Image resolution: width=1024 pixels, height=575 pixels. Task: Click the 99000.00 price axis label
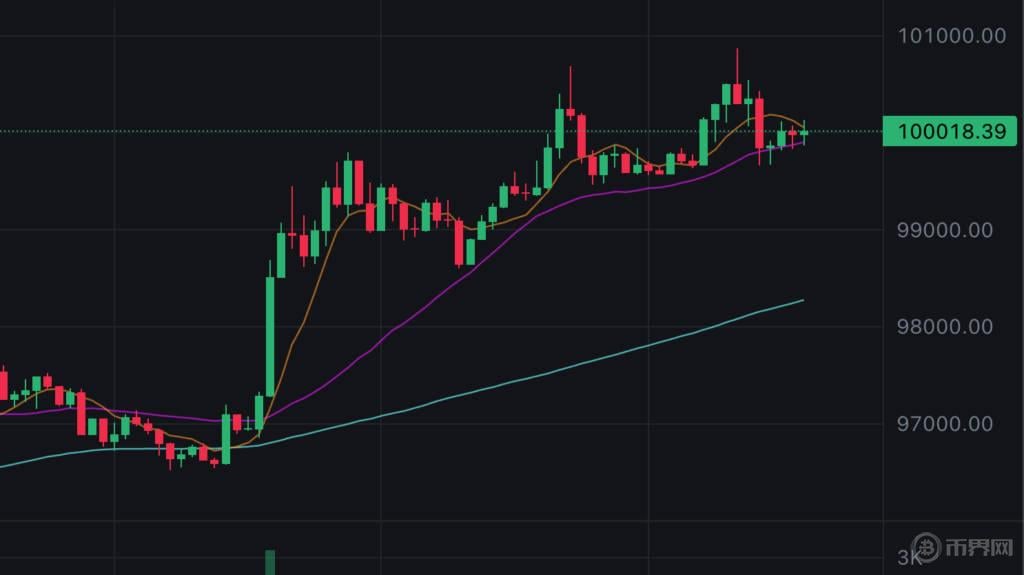(x=945, y=230)
